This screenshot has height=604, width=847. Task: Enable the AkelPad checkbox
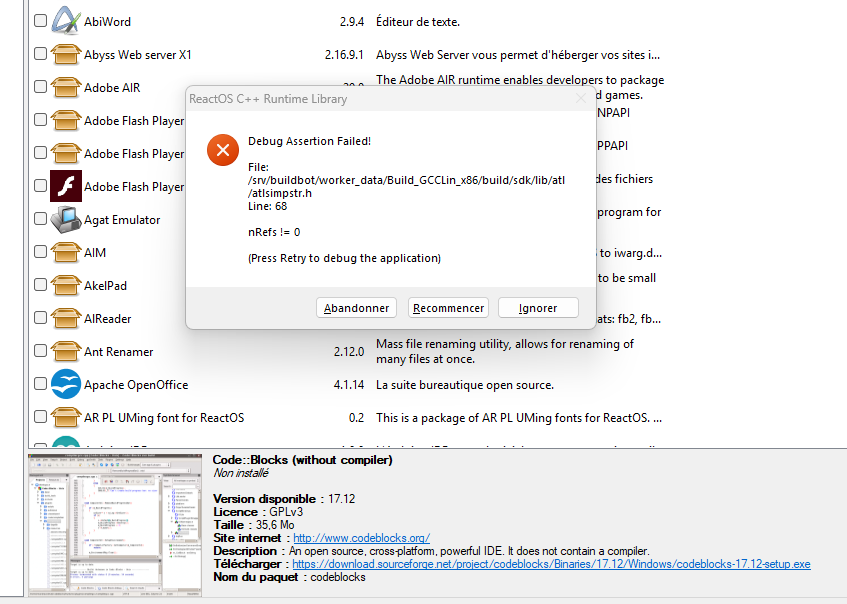[41, 284]
